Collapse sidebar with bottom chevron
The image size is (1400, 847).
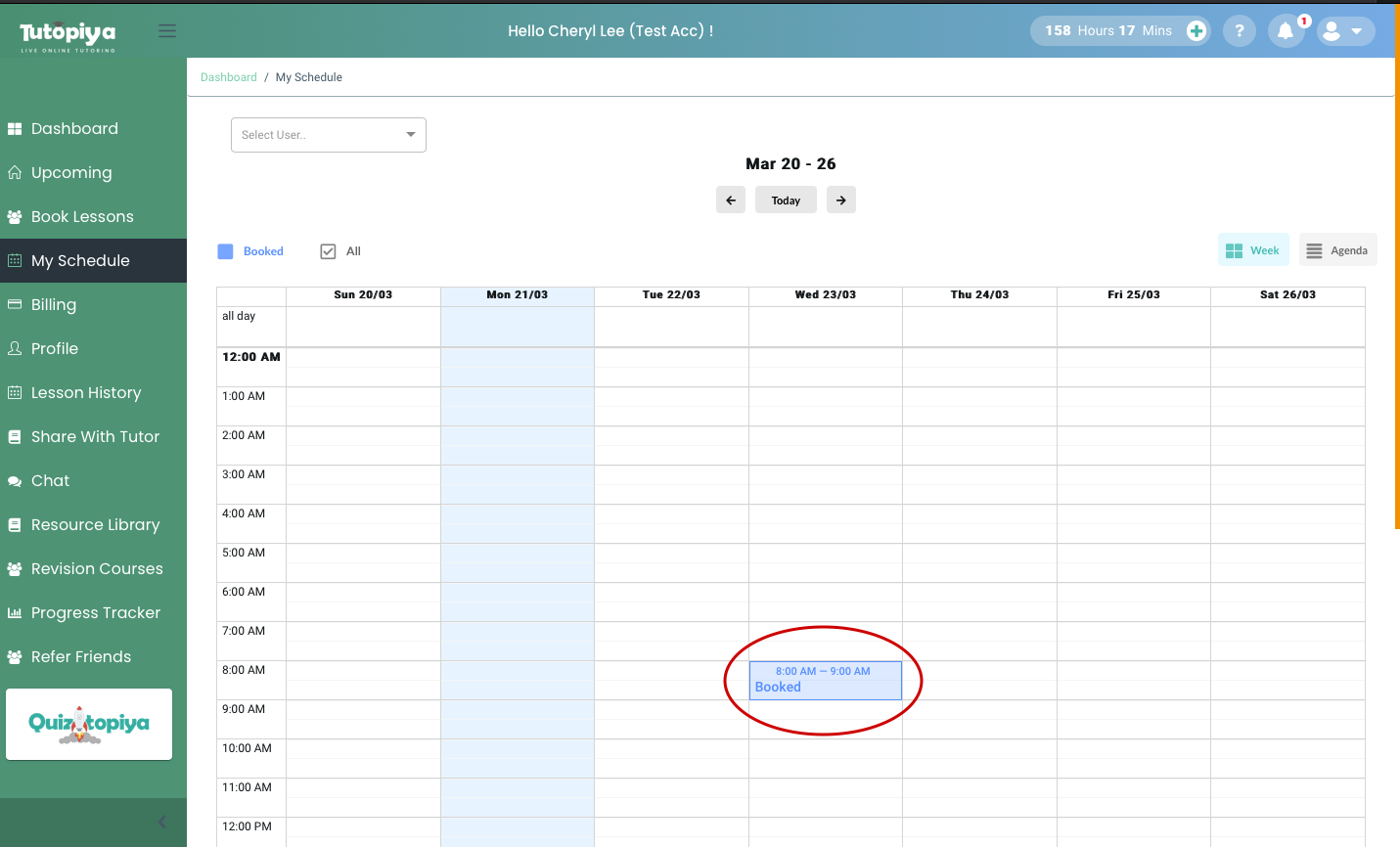[162, 822]
